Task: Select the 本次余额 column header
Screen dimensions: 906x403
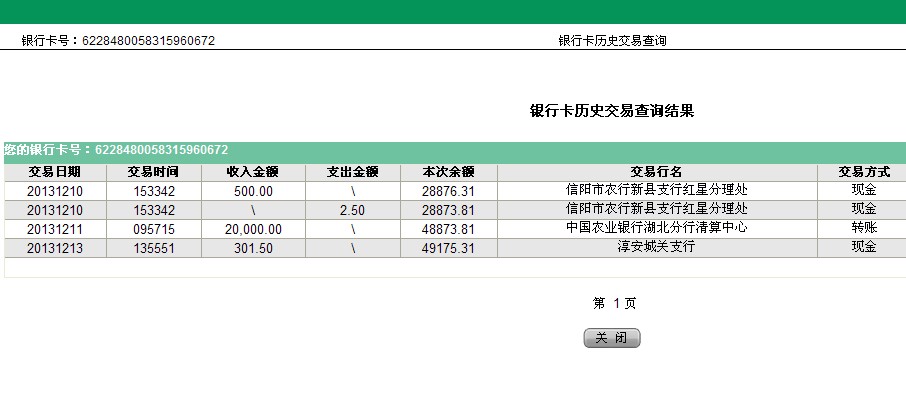Action: coord(448,172)
